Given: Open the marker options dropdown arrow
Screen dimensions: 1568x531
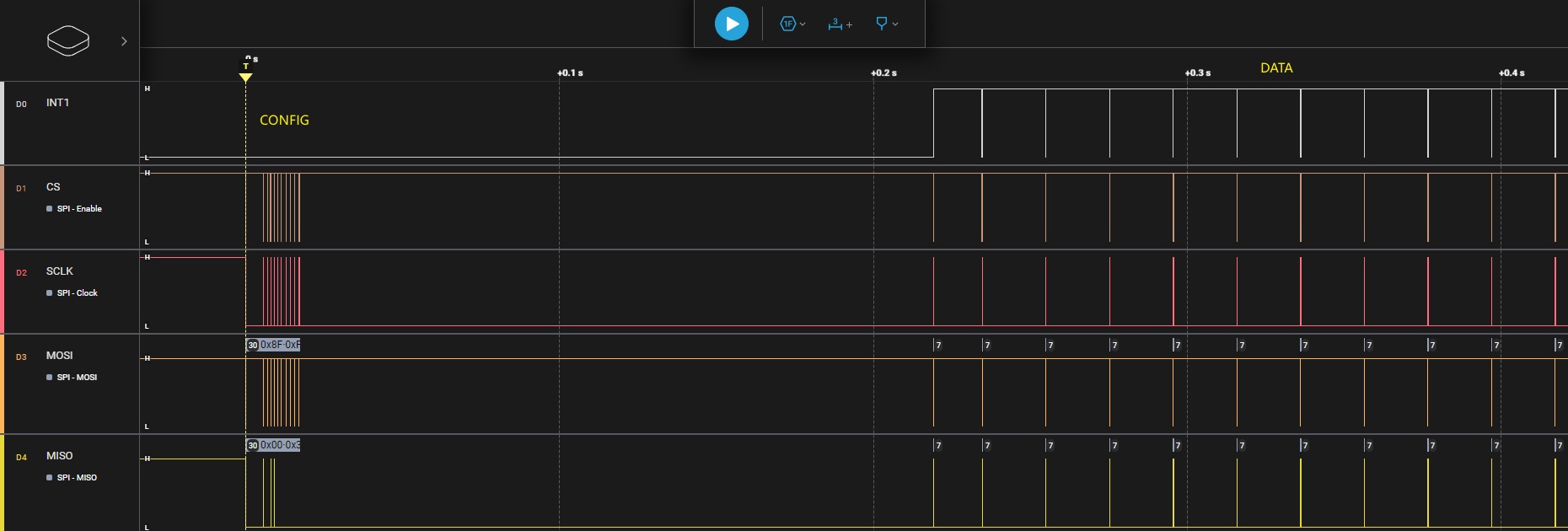Looking at the screenshot, I should coord(895,24).
